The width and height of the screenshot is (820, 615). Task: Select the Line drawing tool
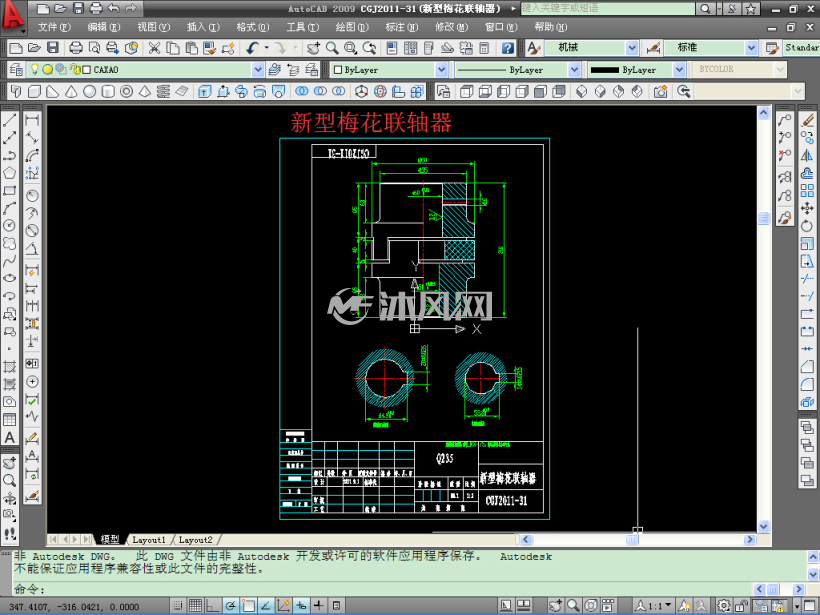point(9,120)
